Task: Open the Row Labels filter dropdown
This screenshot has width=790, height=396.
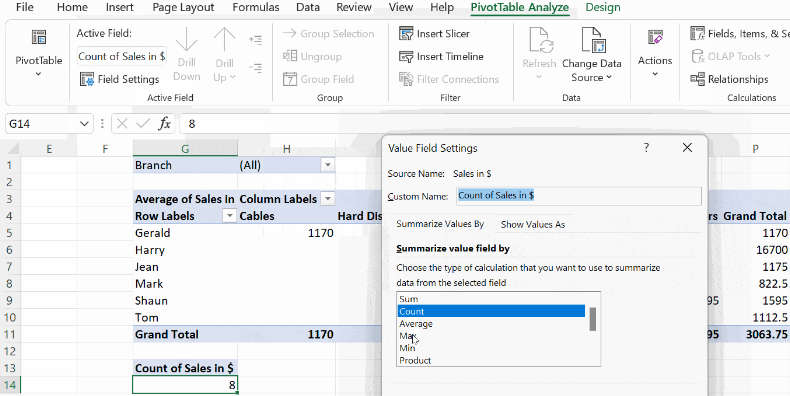Action: point(230,216)
